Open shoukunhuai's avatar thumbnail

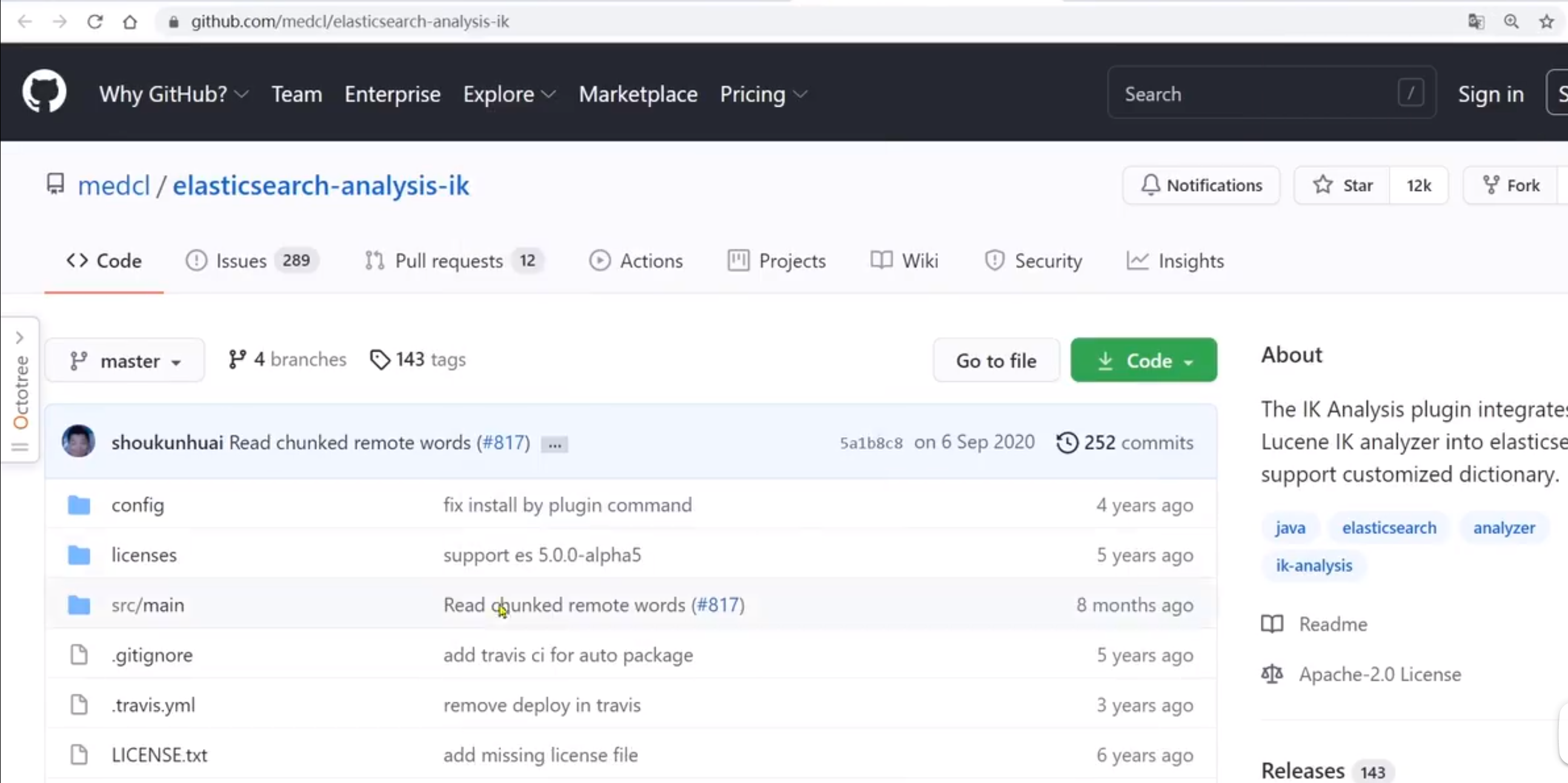coord(79,441)
